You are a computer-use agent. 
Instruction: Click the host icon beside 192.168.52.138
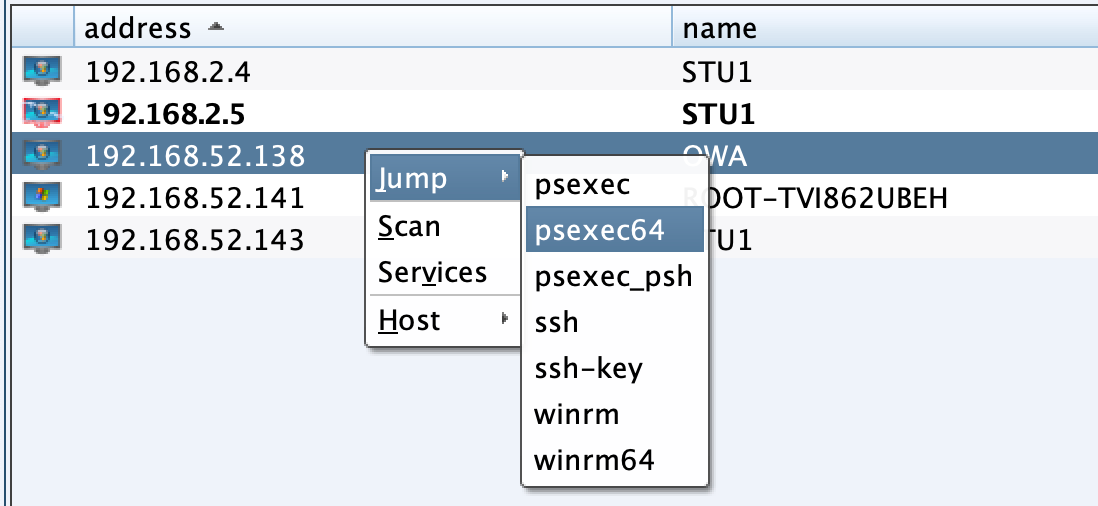(42, 155)
